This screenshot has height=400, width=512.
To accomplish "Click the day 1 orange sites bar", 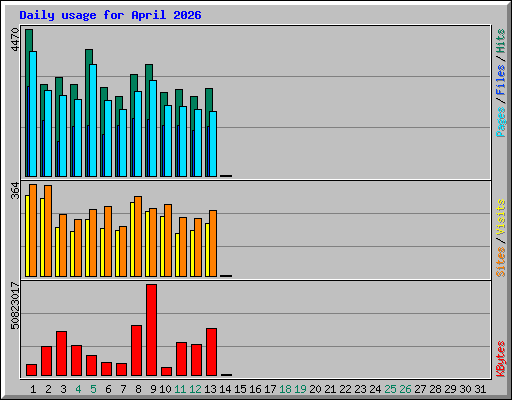I will (x=33, y=230).
